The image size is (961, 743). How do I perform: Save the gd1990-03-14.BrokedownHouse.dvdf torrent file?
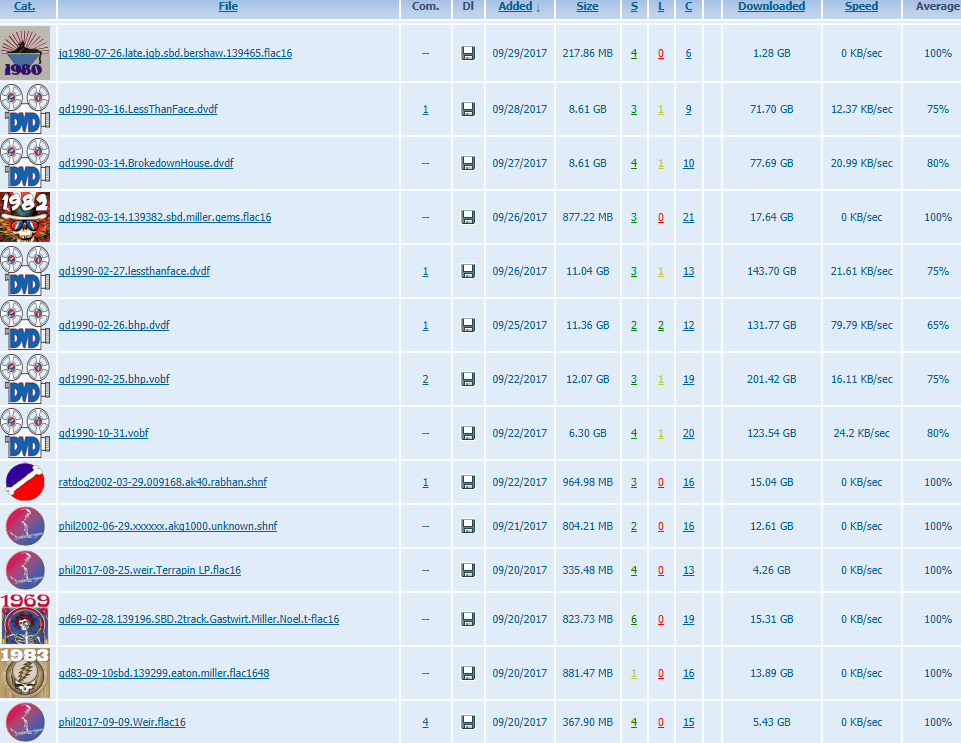[468, 163]
